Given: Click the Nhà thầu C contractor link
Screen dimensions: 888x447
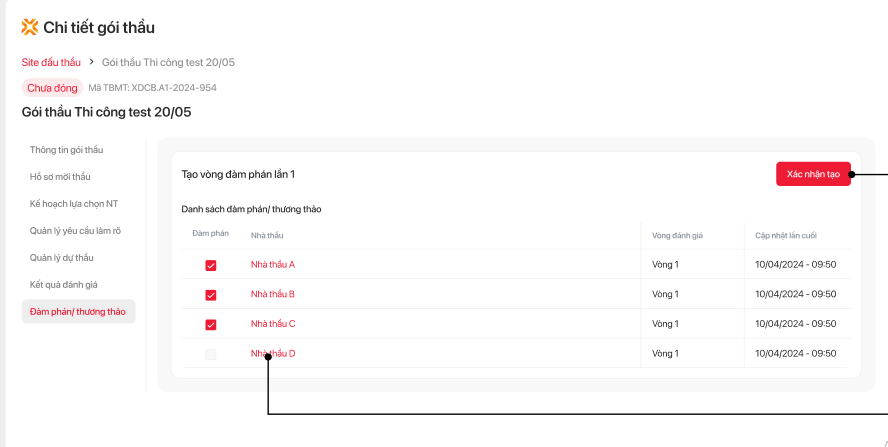Looking at the screenshot, I should [273, 324].
